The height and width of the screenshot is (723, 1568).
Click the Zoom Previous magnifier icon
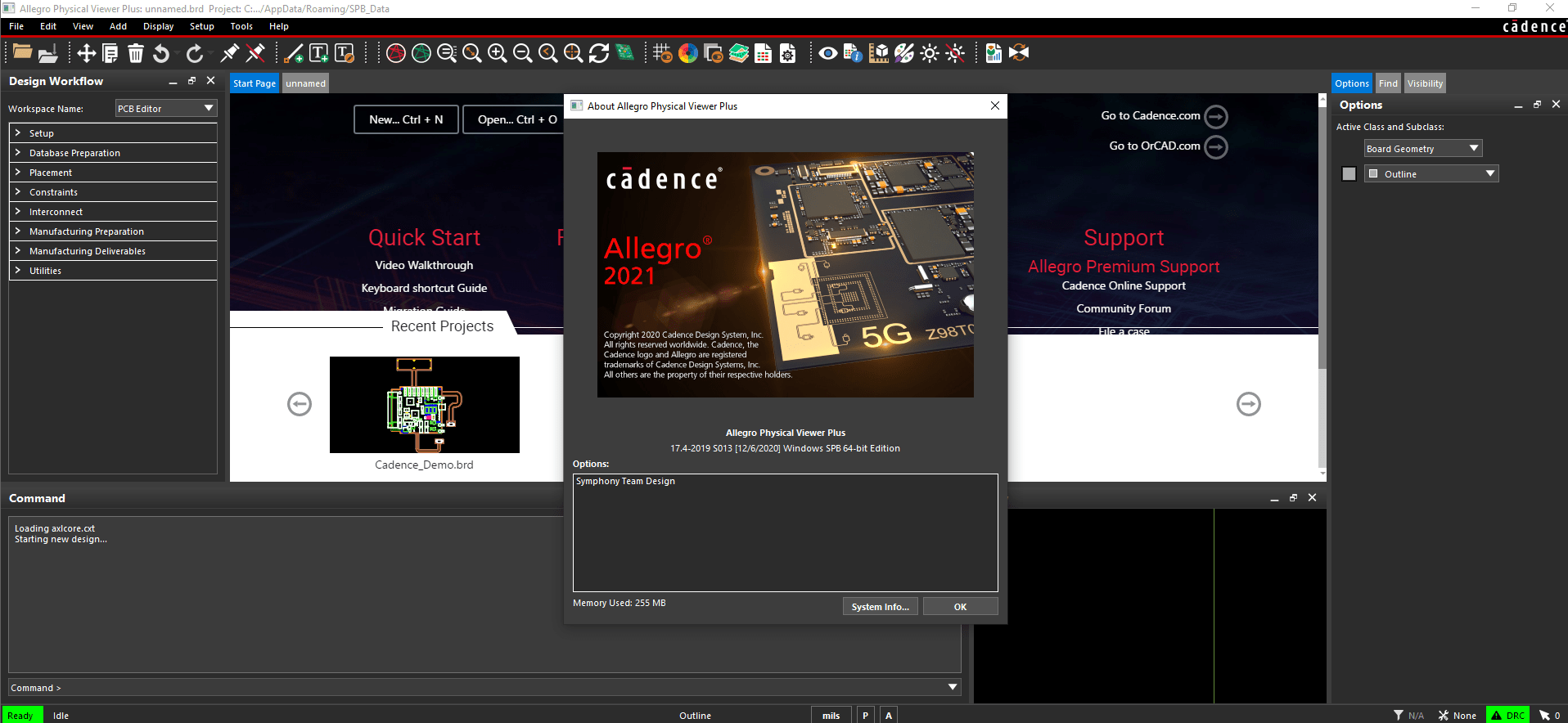pyautogui.click(x=548, y=53)
